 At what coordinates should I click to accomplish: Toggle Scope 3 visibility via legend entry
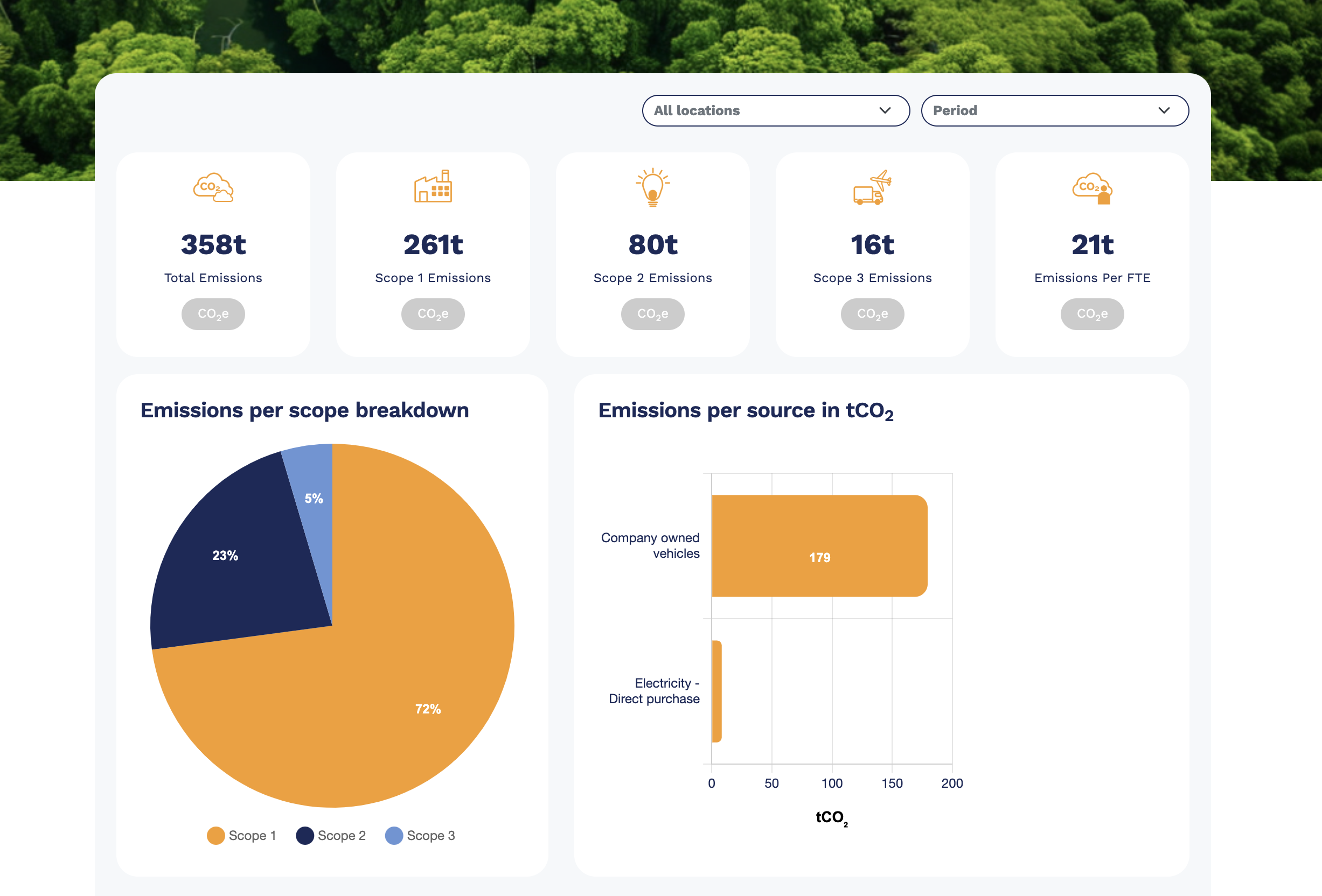pos(421,835)
